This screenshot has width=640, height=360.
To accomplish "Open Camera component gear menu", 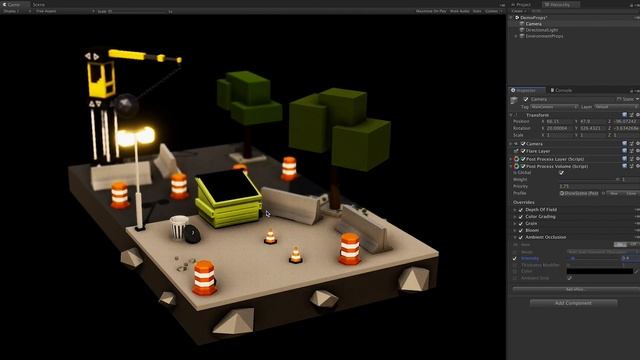I will [638, 144].
